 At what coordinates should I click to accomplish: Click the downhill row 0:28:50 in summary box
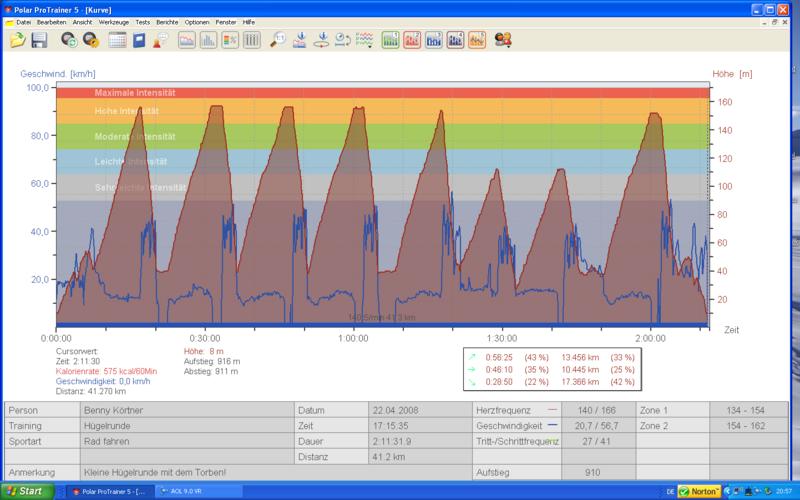552,382
